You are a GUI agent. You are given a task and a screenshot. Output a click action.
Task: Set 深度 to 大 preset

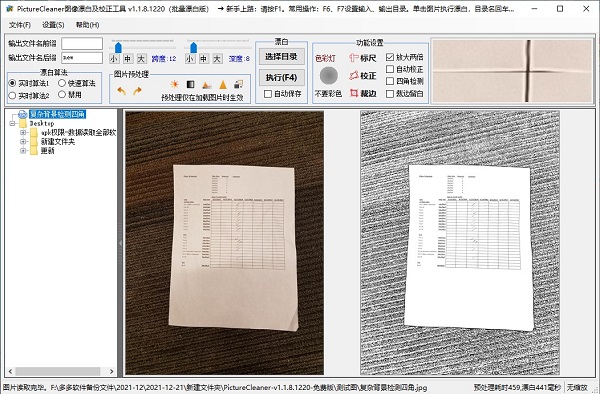click(x=217, y=59)
